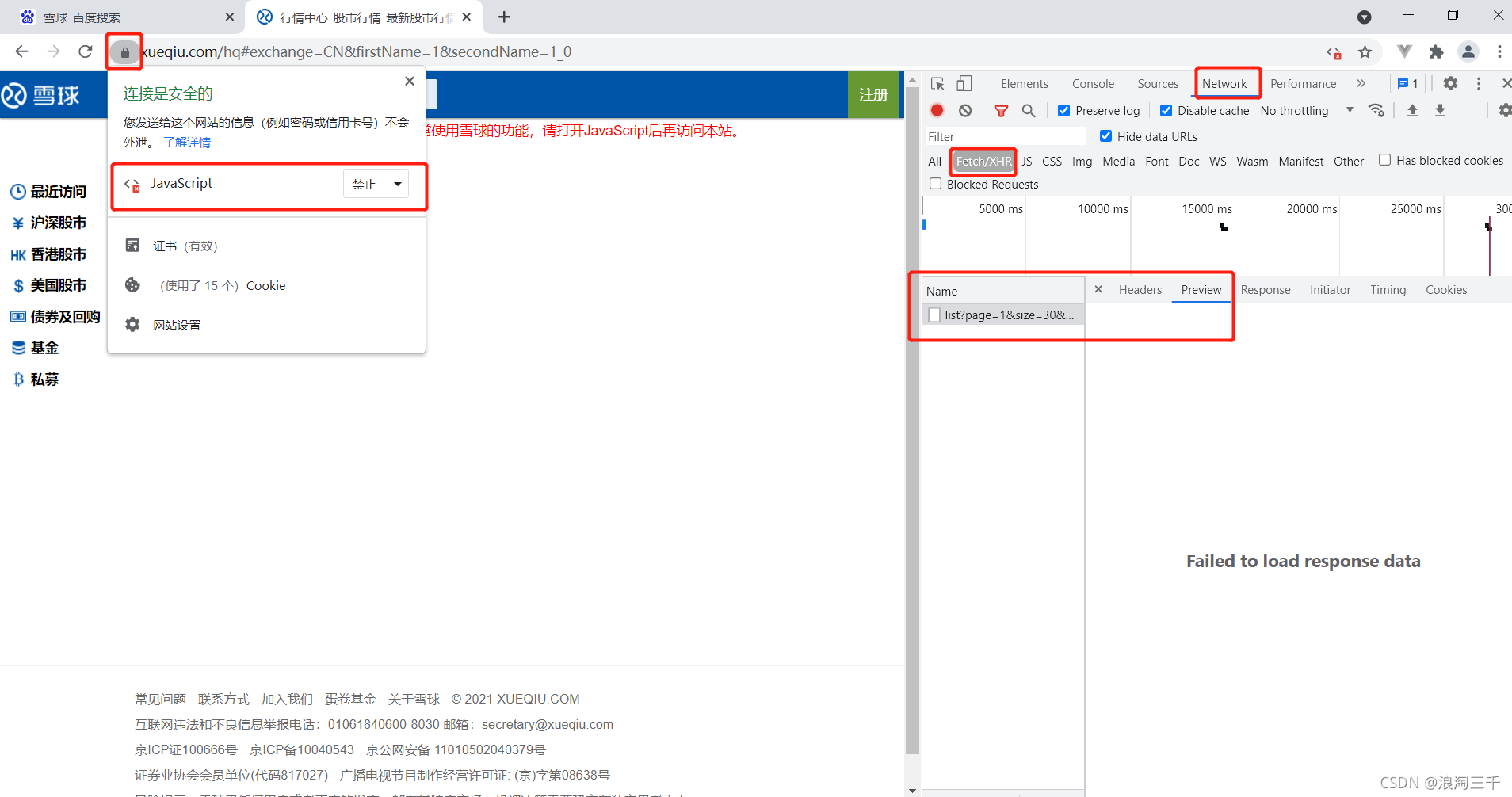Close the request details pane
This screenshot has width=1512, height=797.
[1098, 289]
